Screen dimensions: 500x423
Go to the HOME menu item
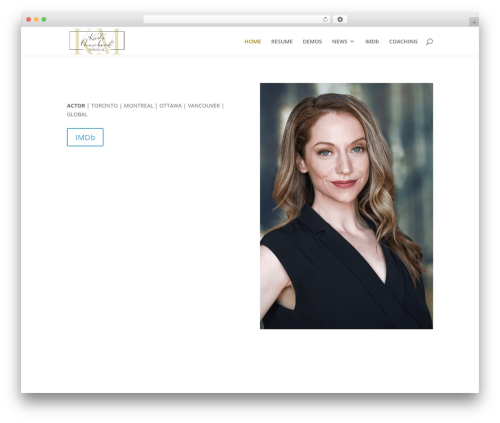tap(253, 41)
